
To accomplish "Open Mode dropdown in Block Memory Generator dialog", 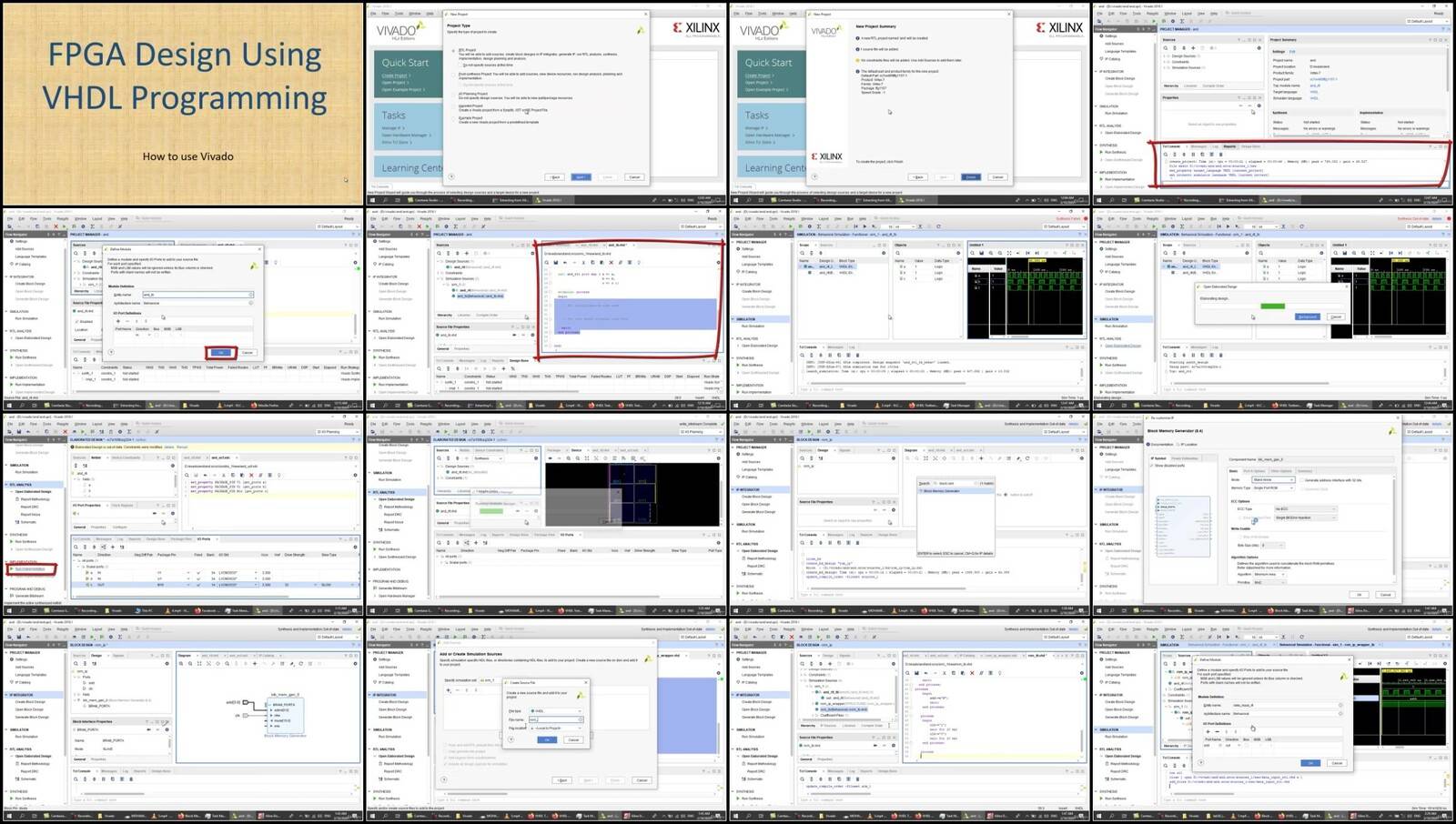I will pyautogui.click(x=1272, y=480).
